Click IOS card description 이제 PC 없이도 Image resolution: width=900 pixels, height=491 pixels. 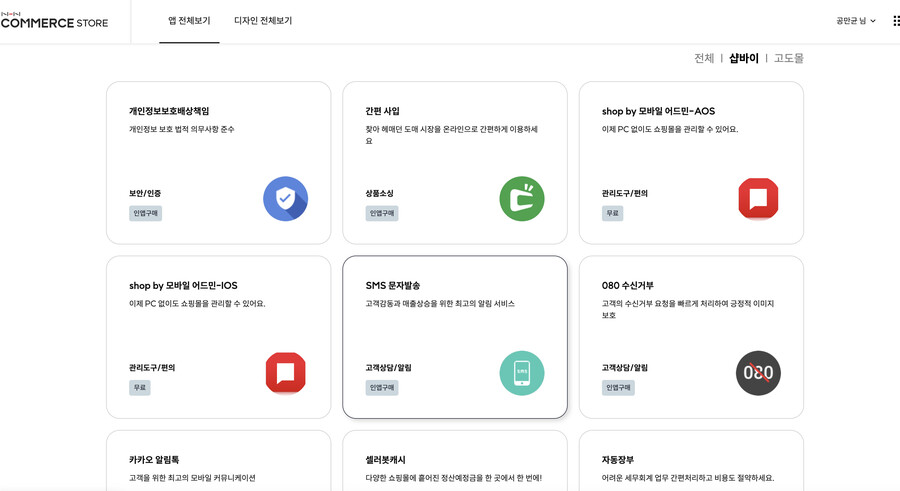point(197,303)
